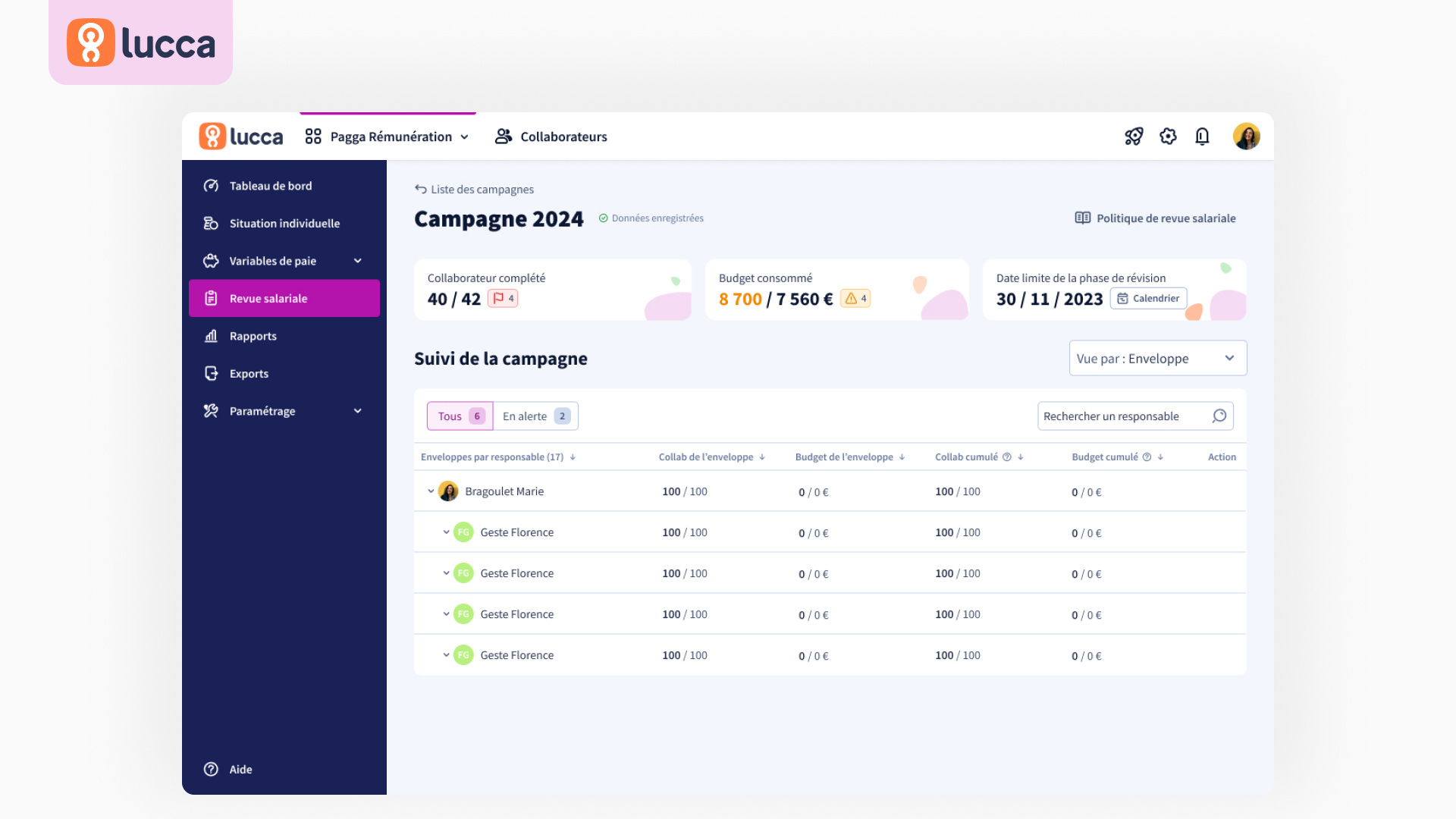Open Rapports from the sidebar
Viewport: 1456px width, 819px height.
pyautogui.click(x=253, y=336)
